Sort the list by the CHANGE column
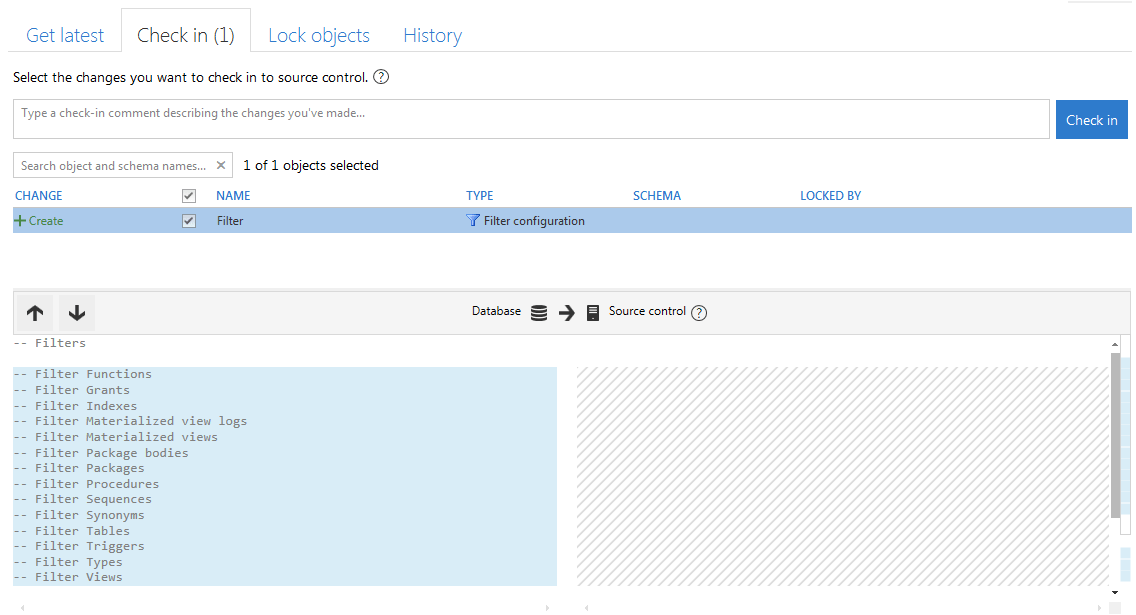This screenshot has height=615, width=1136. coord(38,196)
